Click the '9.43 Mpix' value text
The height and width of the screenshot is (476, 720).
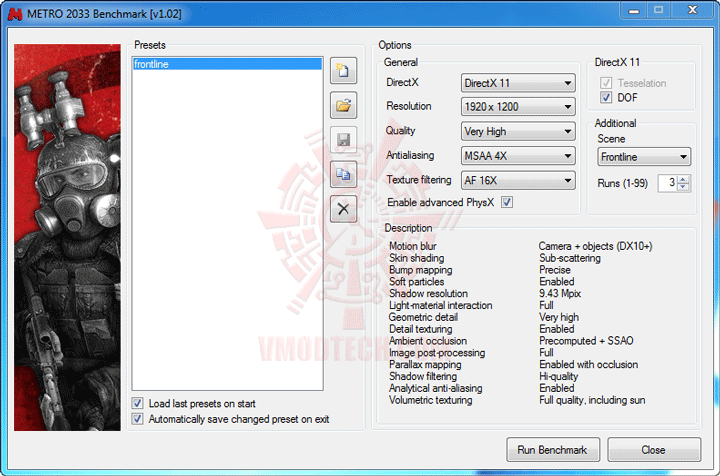560,294
